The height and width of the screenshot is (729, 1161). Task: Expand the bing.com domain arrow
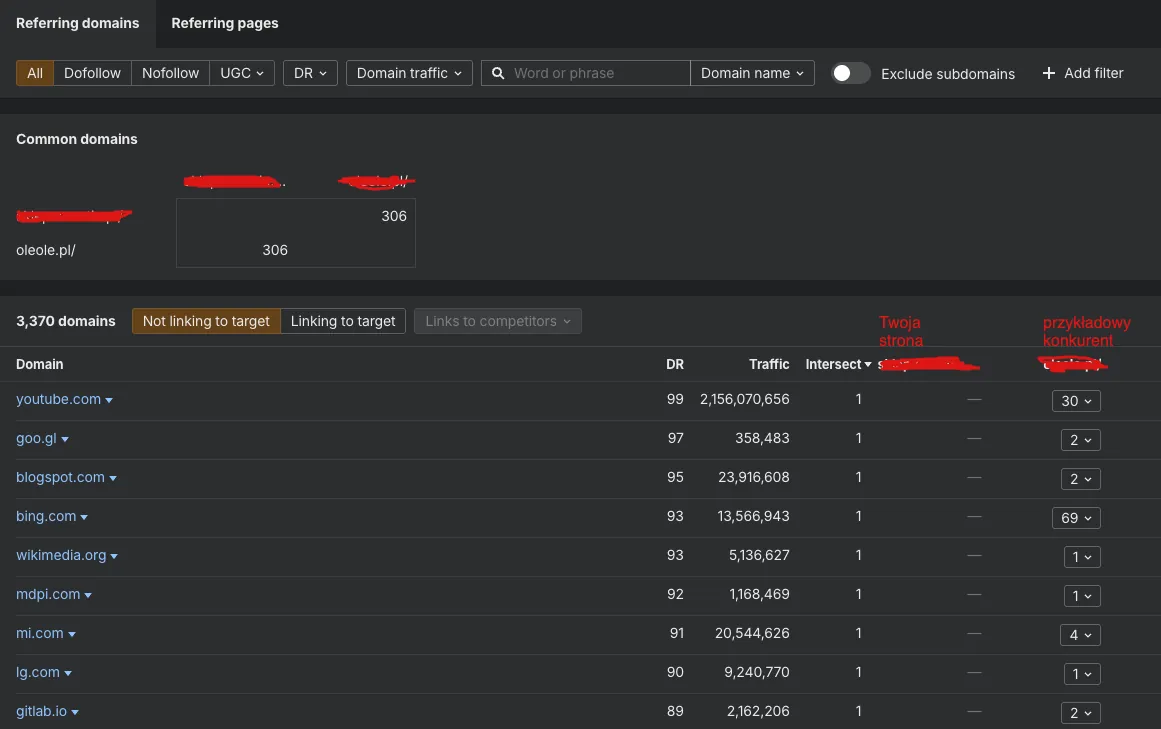click(84, 517)
